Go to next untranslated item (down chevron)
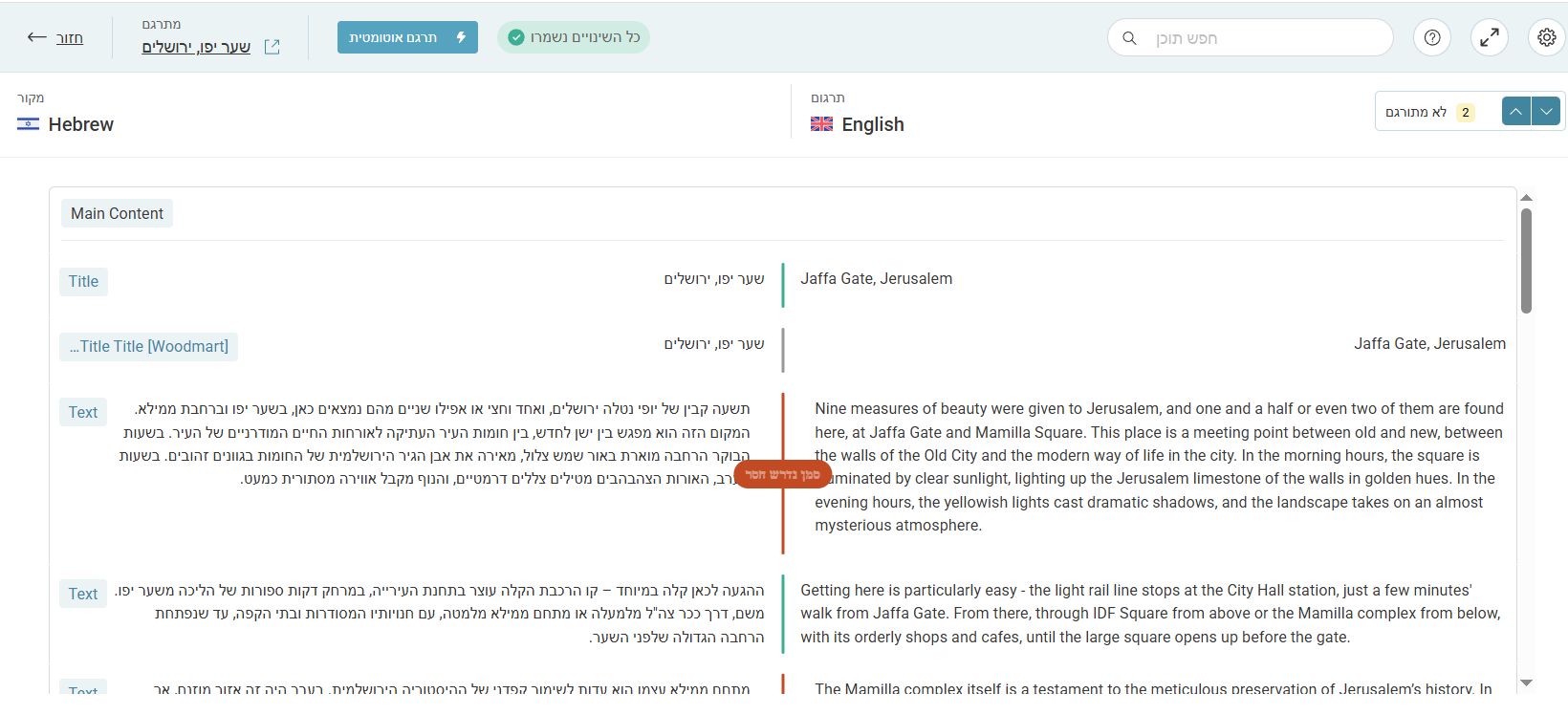This screenshot has width=1568, height=715. 1546,112
